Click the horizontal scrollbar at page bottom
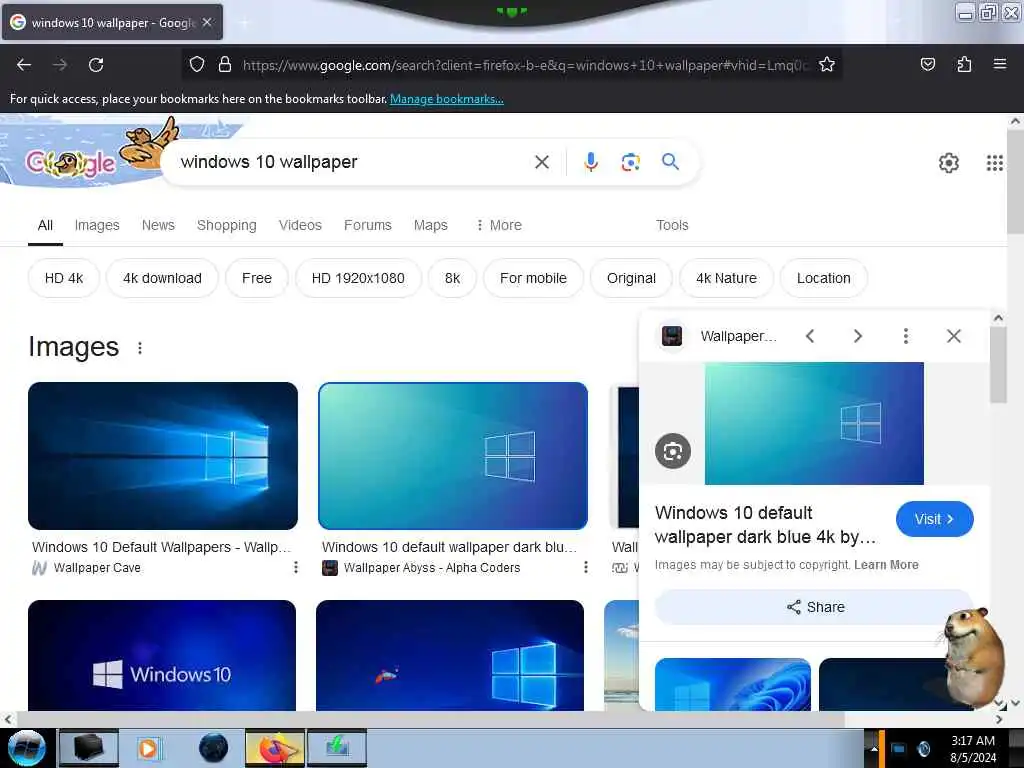The image size is (1024, 768). pos(430,719)
